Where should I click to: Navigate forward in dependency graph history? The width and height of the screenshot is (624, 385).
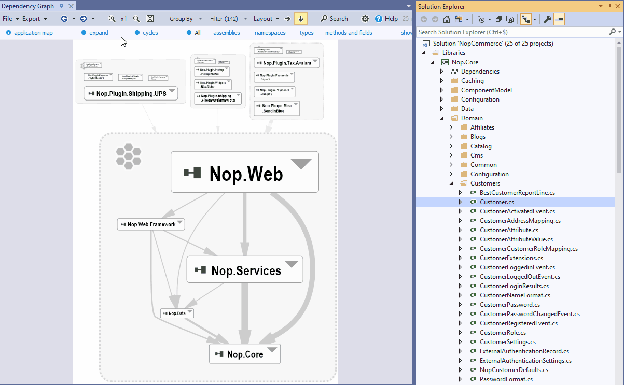point(83,19)
